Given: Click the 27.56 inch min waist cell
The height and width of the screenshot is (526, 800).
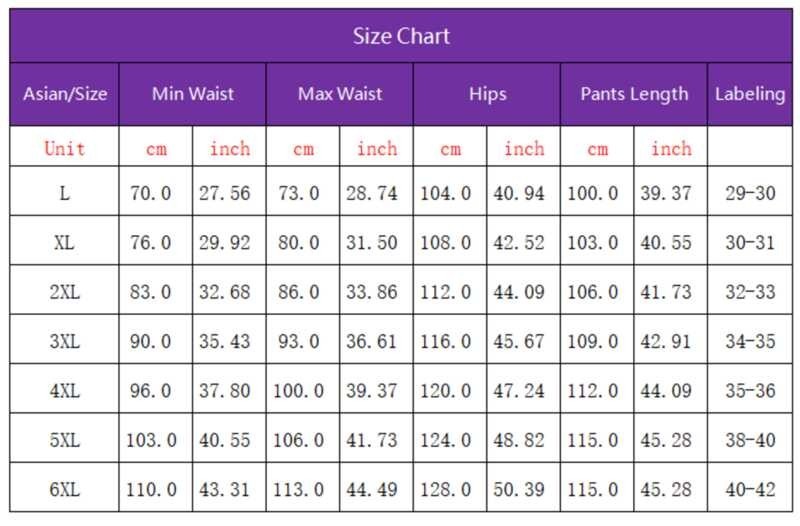Looking at the screenshot, I should [230, 193].
